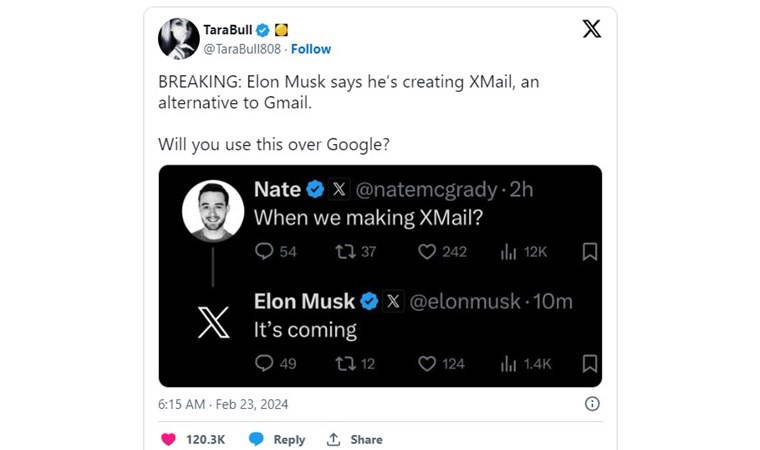Click TaraBull's blue verified checkmark badge
760x450 pixels.
point(263,29)
